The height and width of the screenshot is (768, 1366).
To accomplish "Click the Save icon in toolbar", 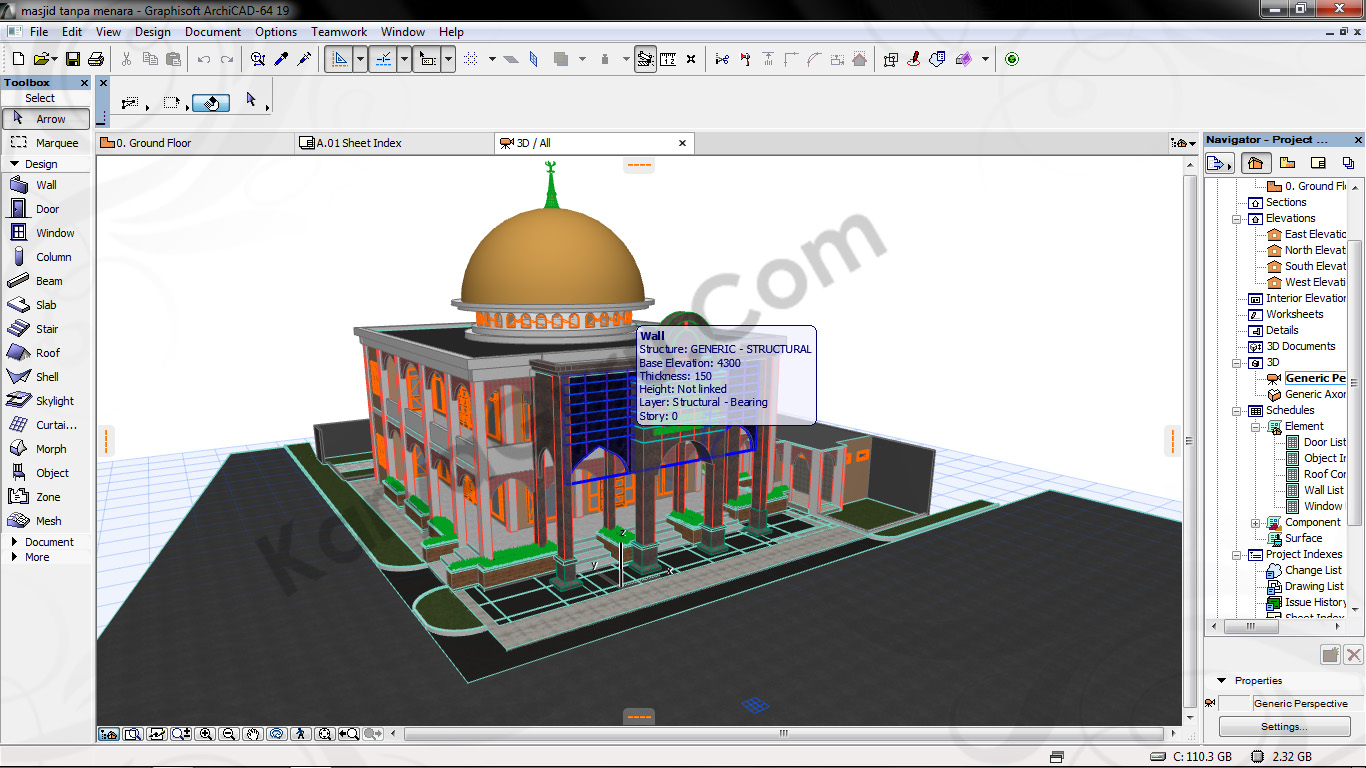I will 73,60.
